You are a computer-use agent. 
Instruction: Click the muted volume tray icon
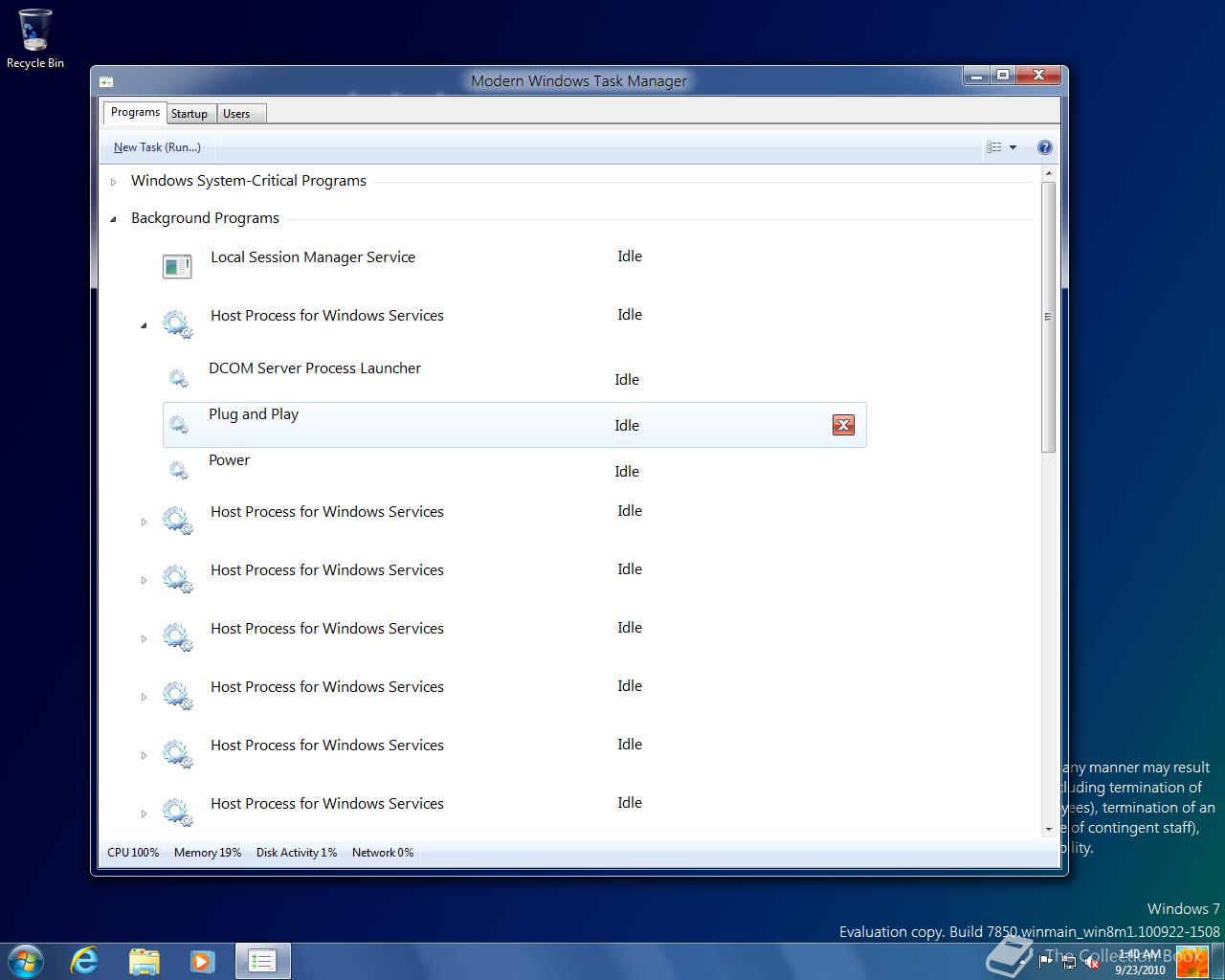(1091, 964)
